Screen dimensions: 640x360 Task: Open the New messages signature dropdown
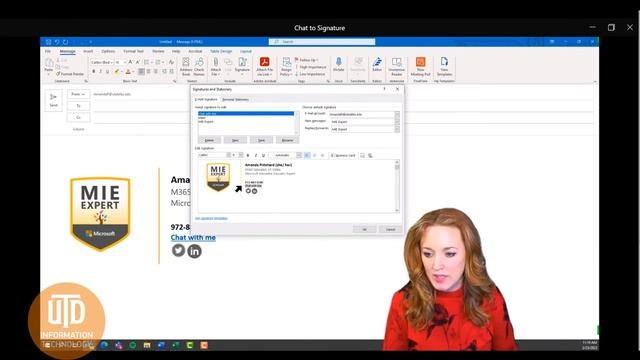pyautogui.click(x=397, y=122)
